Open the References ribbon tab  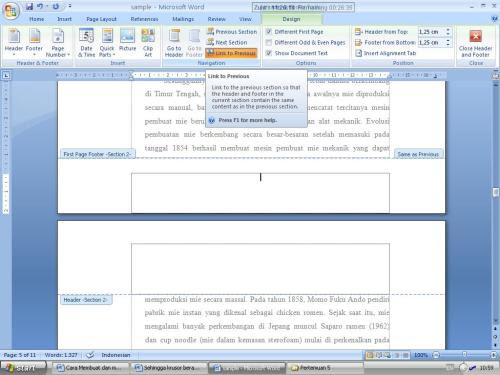click(x=144, y=19)
